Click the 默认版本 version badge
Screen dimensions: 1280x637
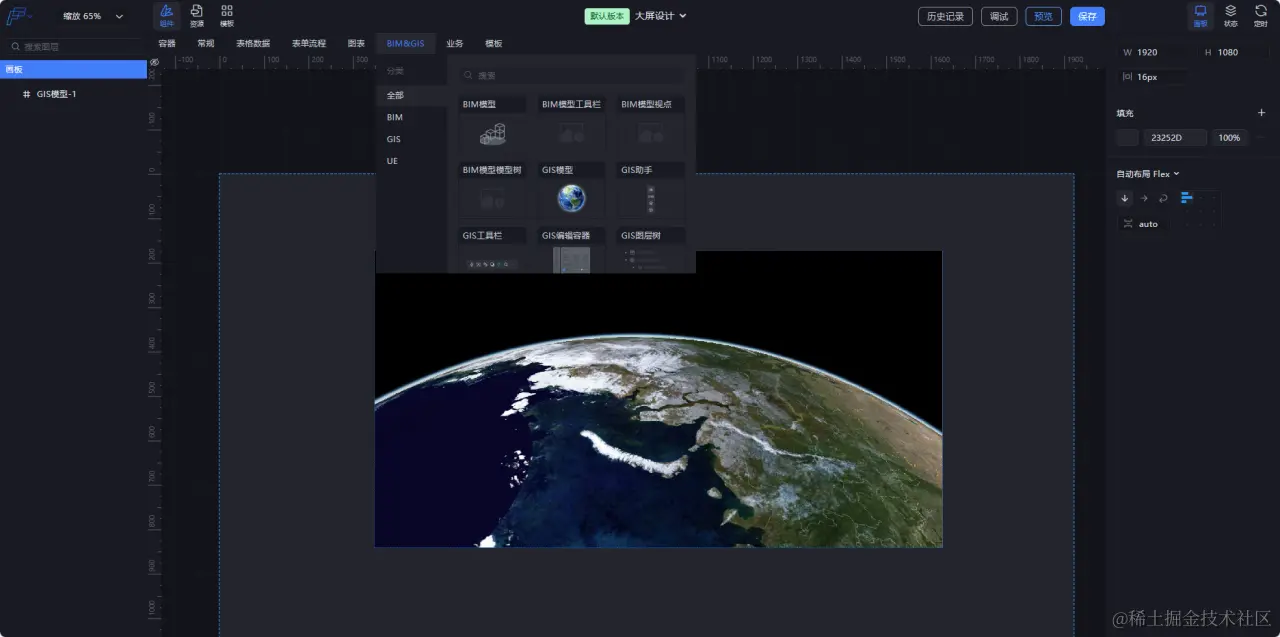point(607,16)
